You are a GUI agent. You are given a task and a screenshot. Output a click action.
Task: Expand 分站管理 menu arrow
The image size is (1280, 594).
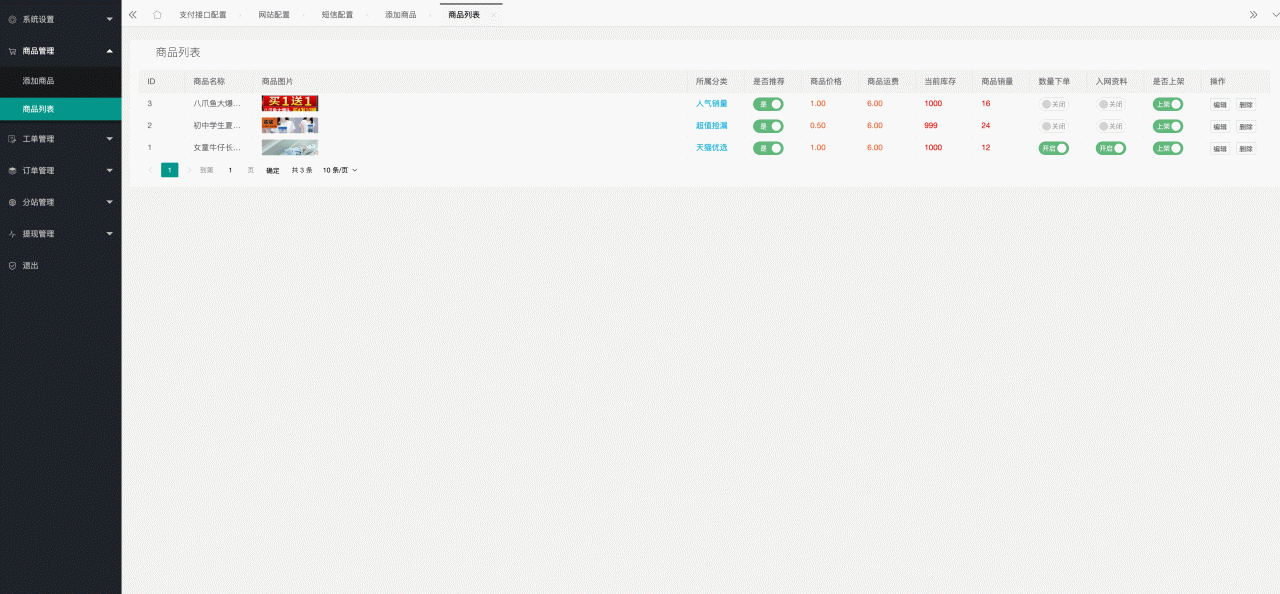coord(110,202)
